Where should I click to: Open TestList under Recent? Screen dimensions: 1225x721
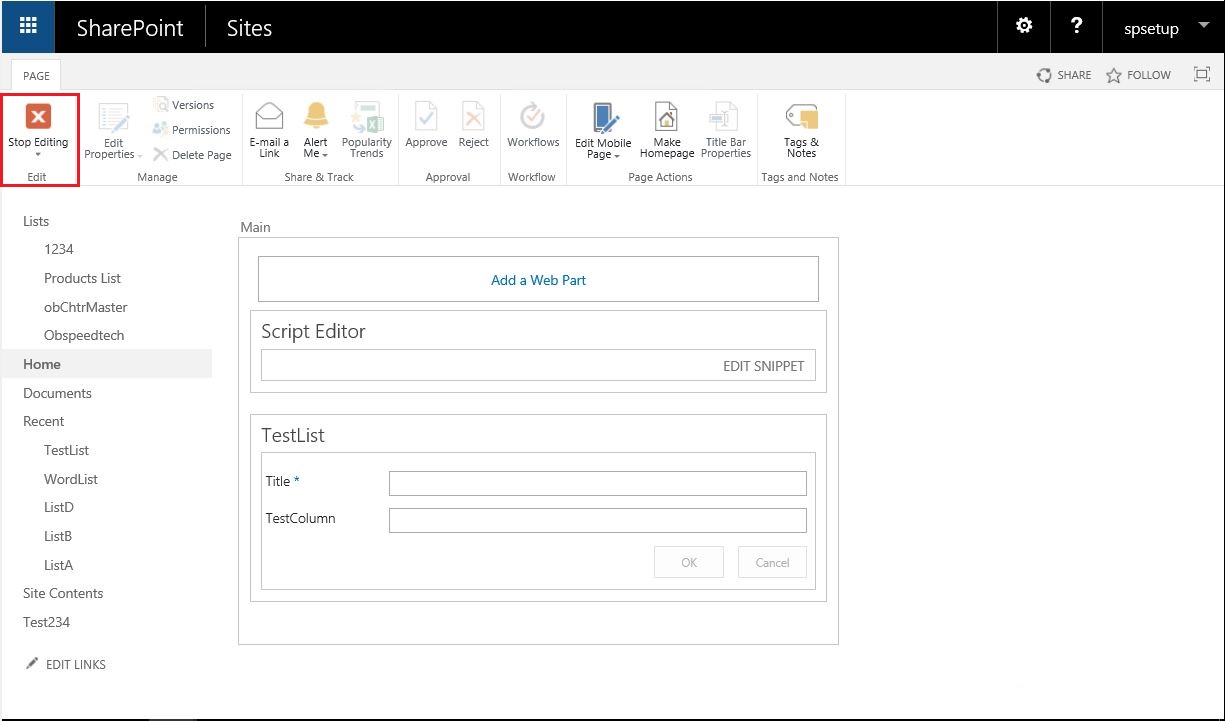pos(66,450)
